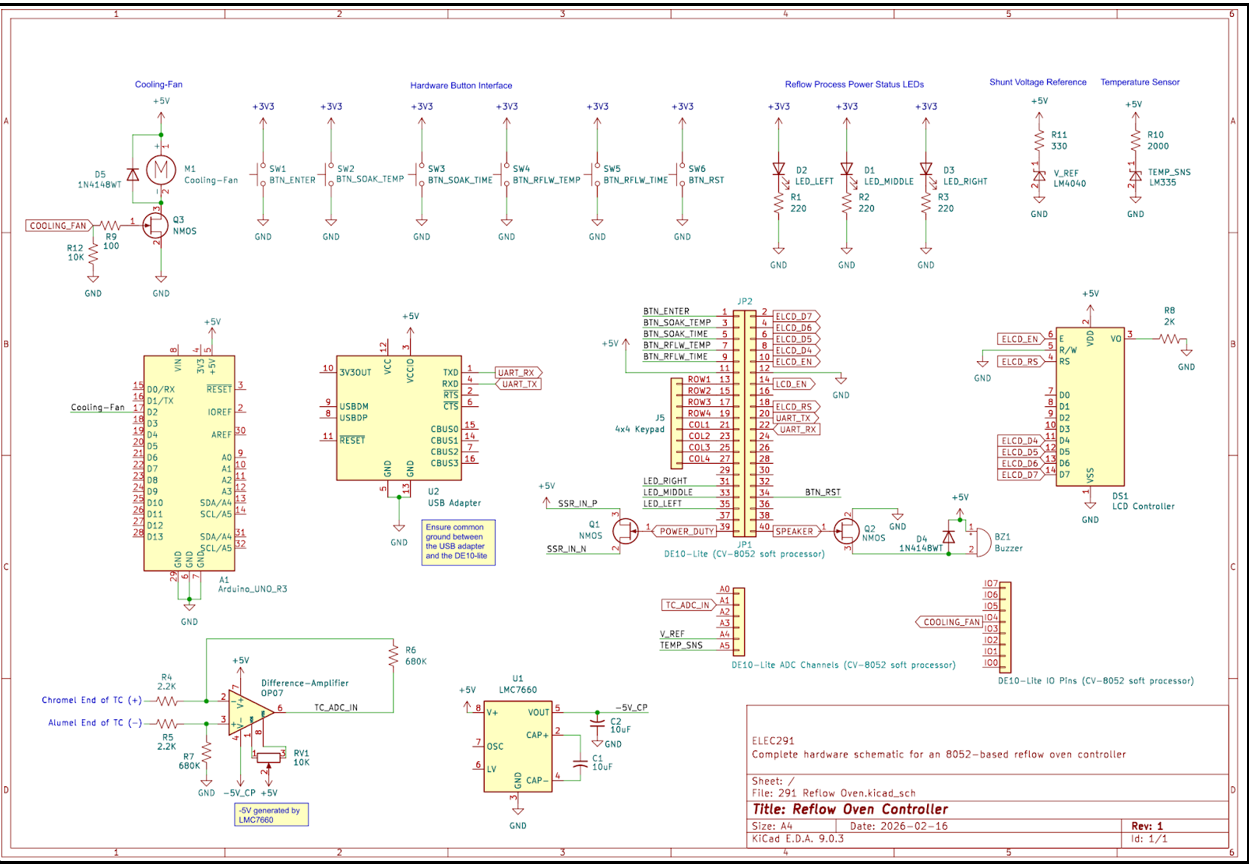Click the 'Shunt Voltage Reference' heading
Image resolution: width=1249 pixels, height=864 pixels.
[1037, 82]
